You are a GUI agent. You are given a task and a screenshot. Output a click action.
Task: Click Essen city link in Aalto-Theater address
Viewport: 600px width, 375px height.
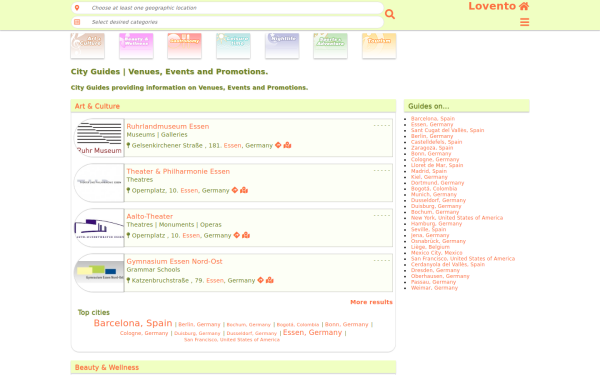pyautogui.click(x=191, y=235)
